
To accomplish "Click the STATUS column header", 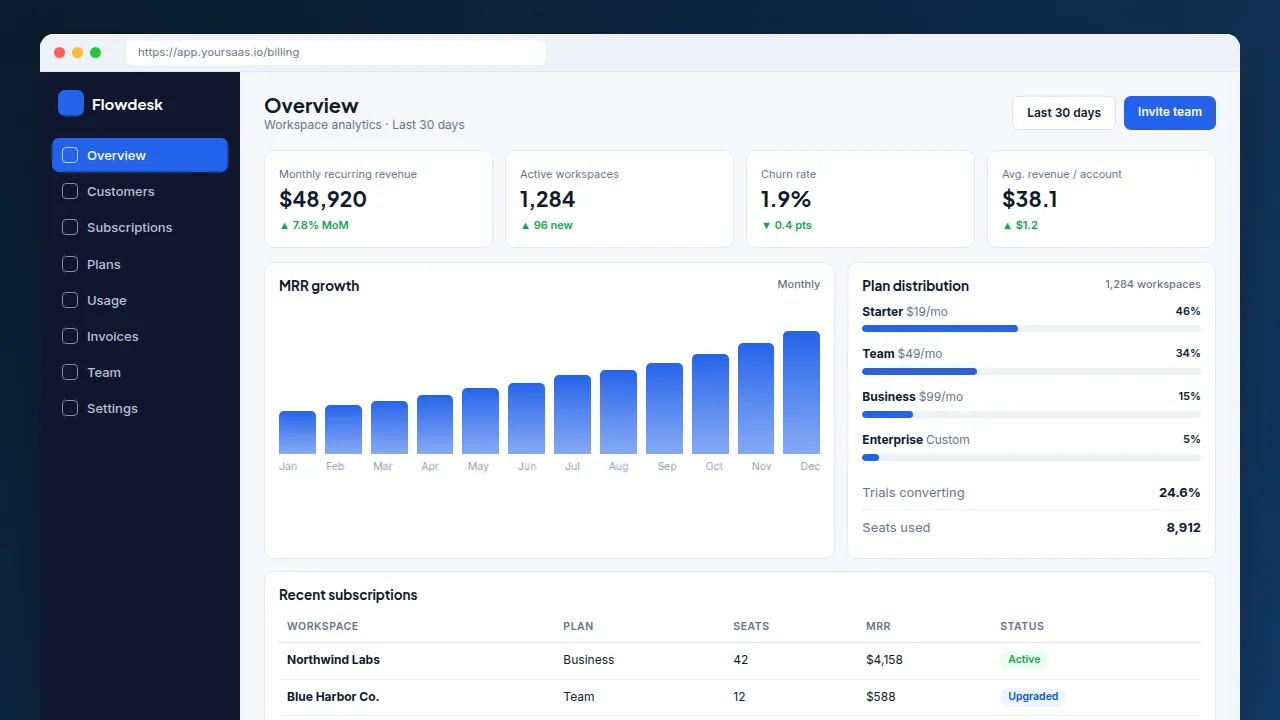I will (x=1022, y=626).
